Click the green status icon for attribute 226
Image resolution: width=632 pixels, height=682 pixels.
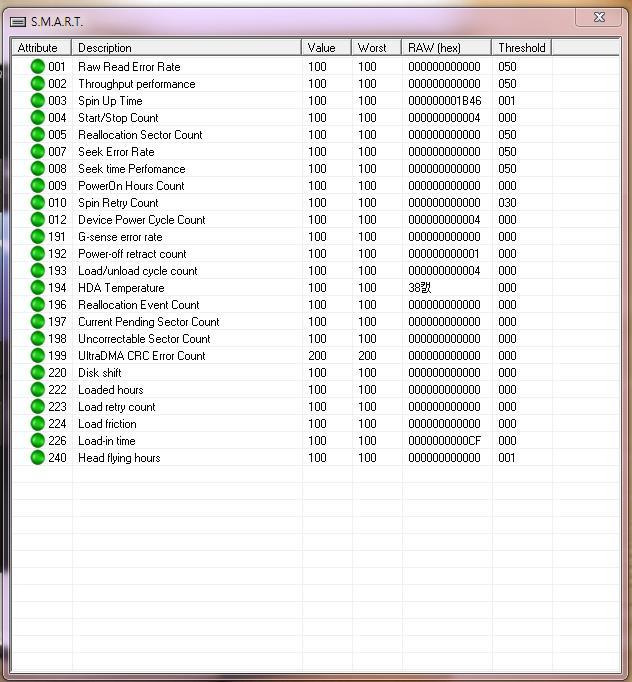coord(38,440)
